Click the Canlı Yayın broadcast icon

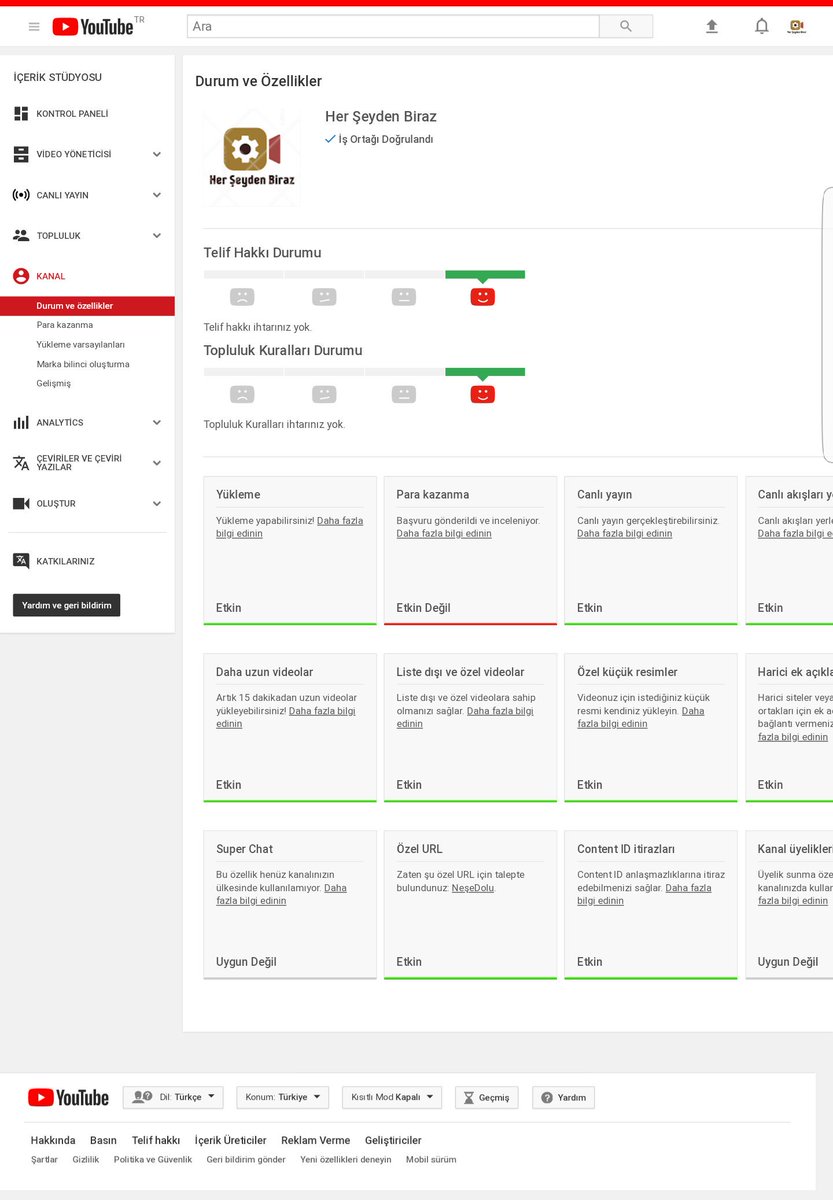point(21,195)
